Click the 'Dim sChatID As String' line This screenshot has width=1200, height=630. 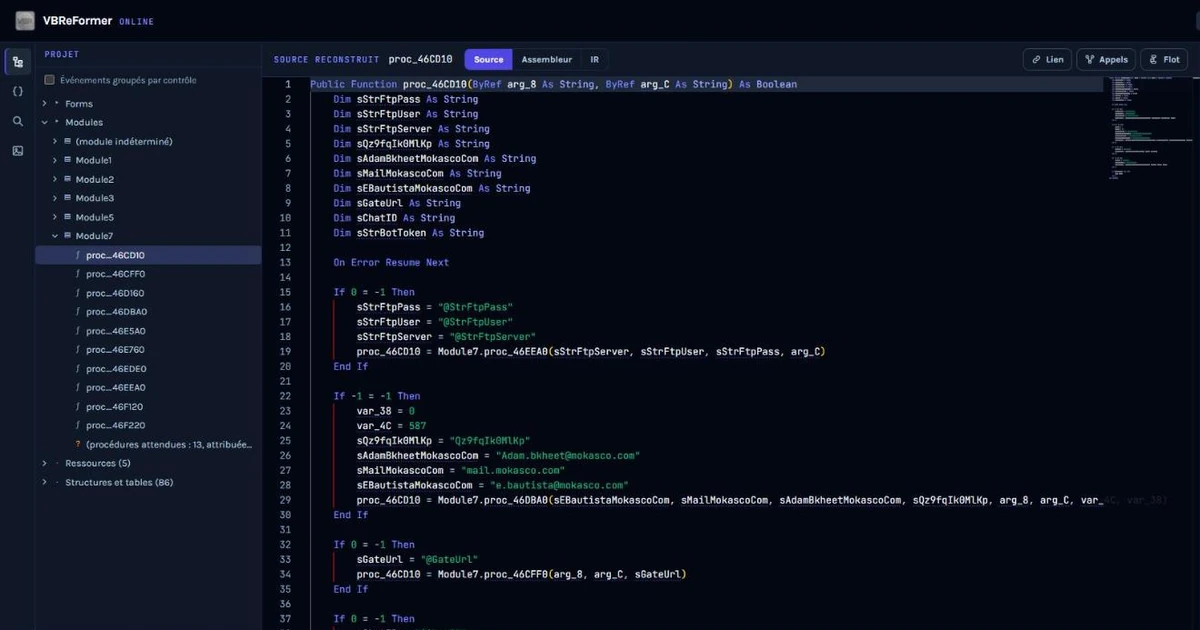coord(394,218)
